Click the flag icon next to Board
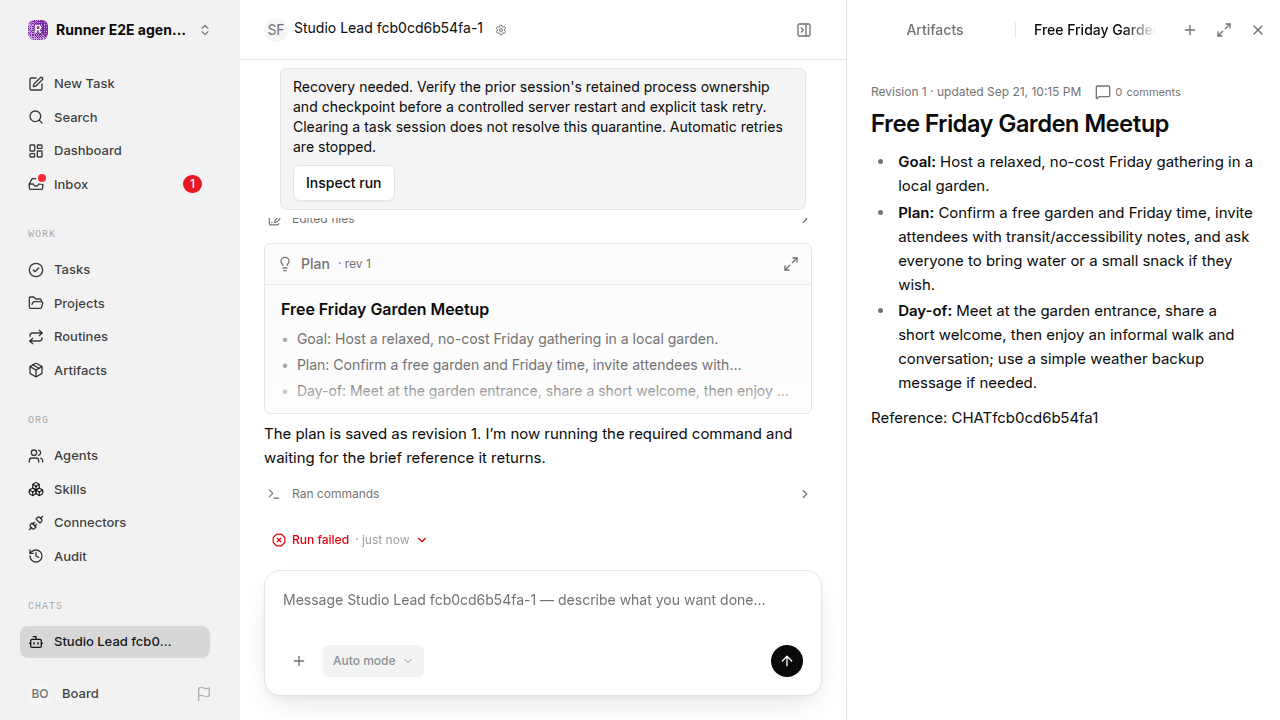 tap(204, 693)
